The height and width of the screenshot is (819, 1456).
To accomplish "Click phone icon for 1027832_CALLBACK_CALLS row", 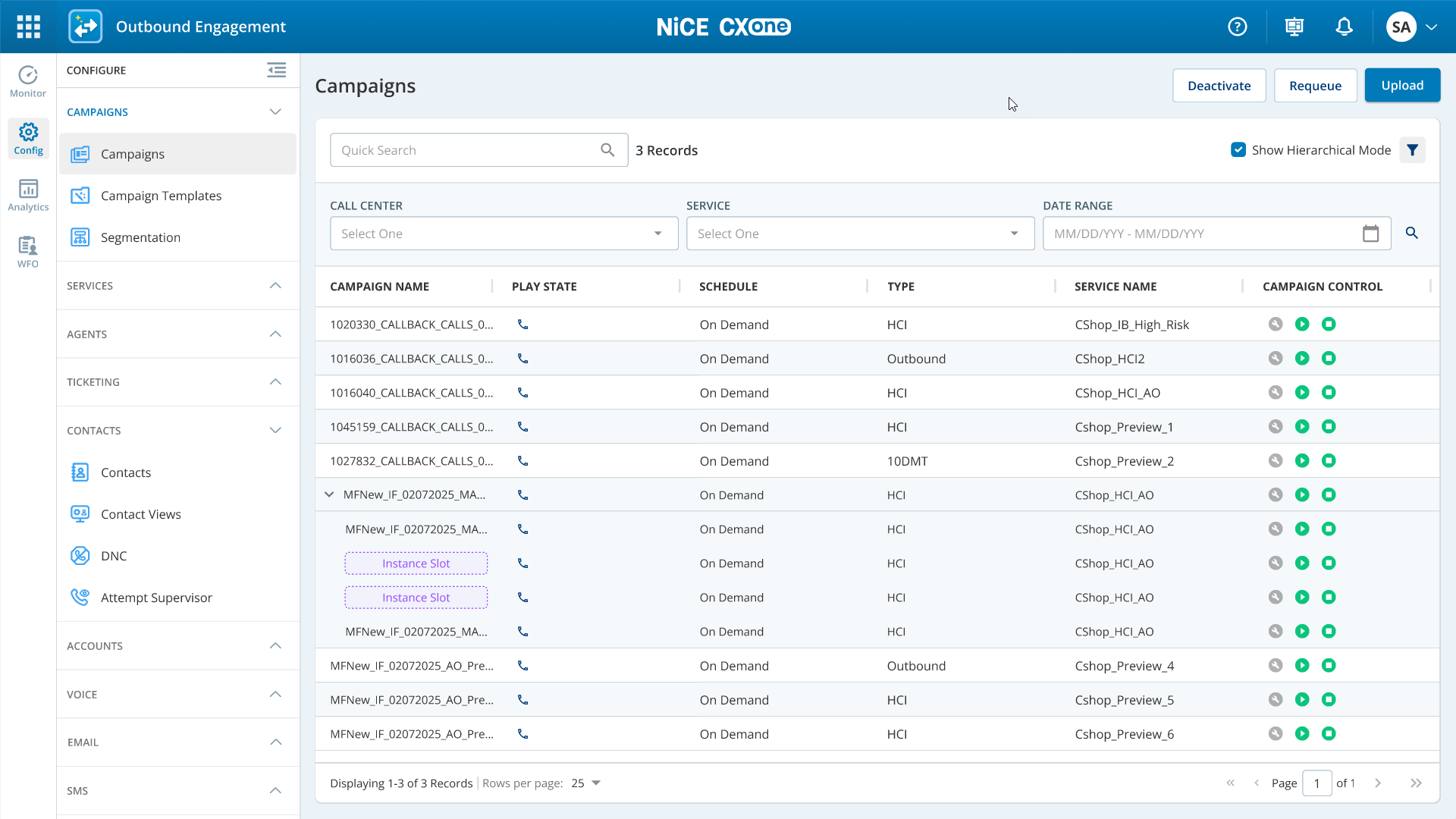I will [522, 461].
